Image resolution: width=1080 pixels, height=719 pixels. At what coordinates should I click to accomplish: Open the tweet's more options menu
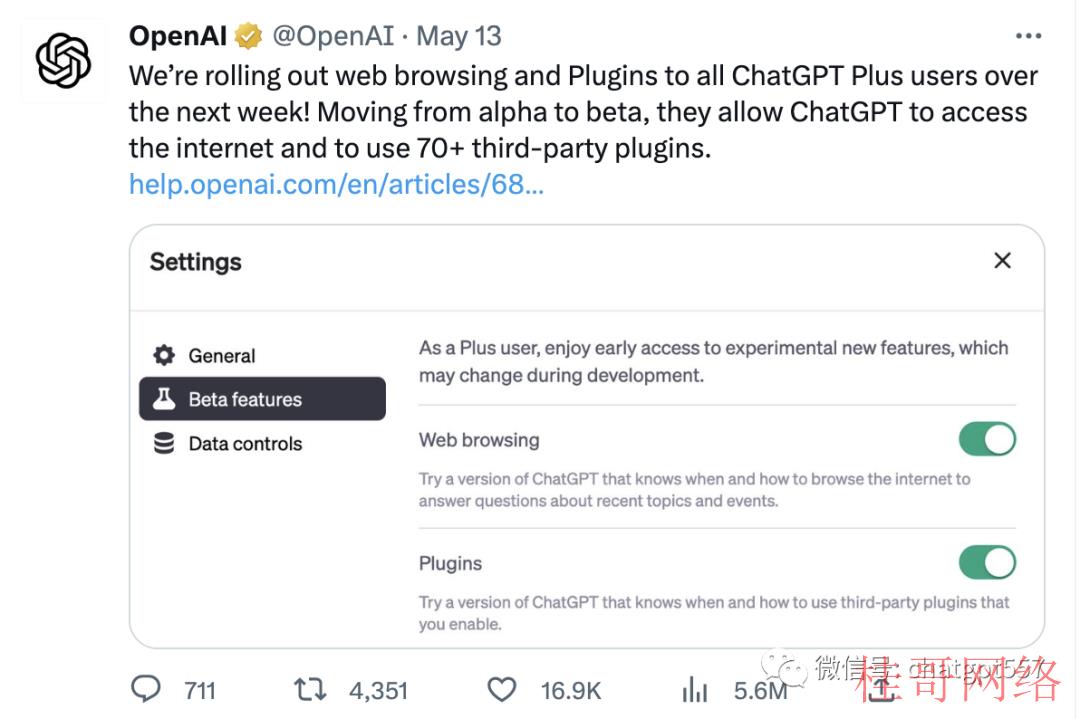(1028, 35)
